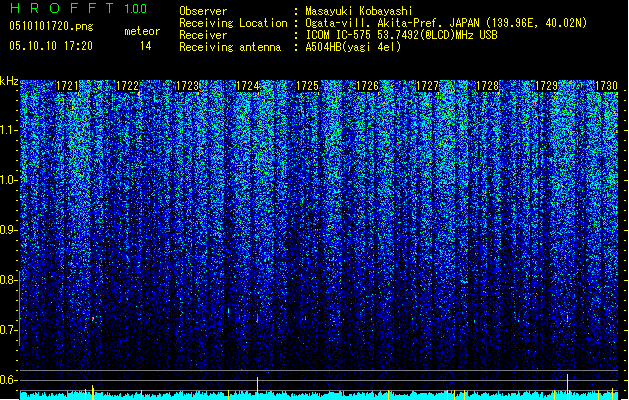Click the 0.9 kHz axis tick label
The width and height of the screenshot is (629, 400).
pos(8,230)
